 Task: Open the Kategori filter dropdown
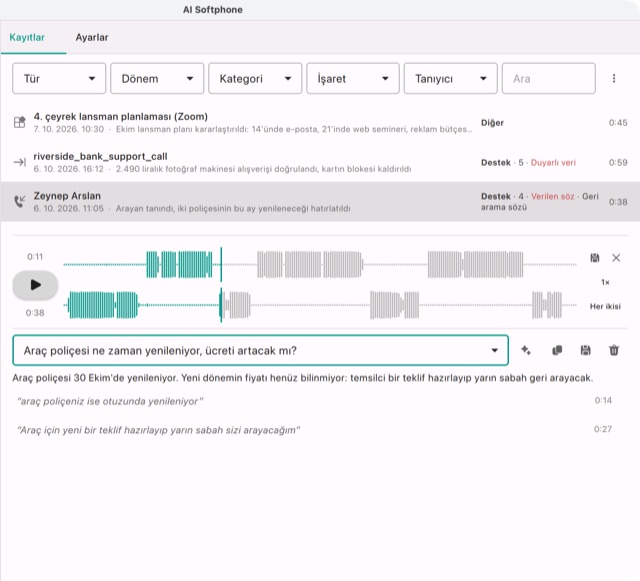point(255,78)
